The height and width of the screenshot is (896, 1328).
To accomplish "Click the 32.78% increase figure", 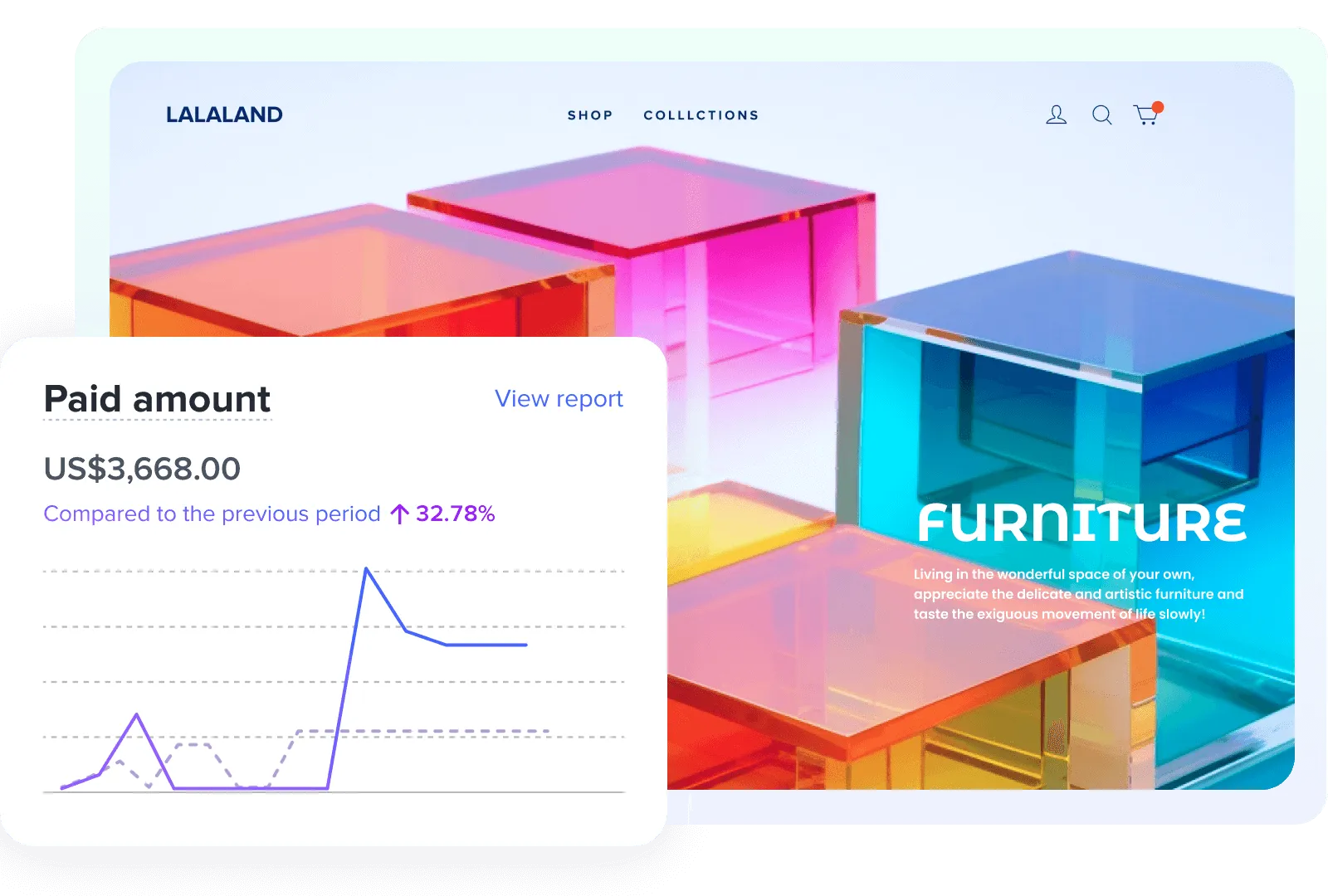I will pos(455,514).
